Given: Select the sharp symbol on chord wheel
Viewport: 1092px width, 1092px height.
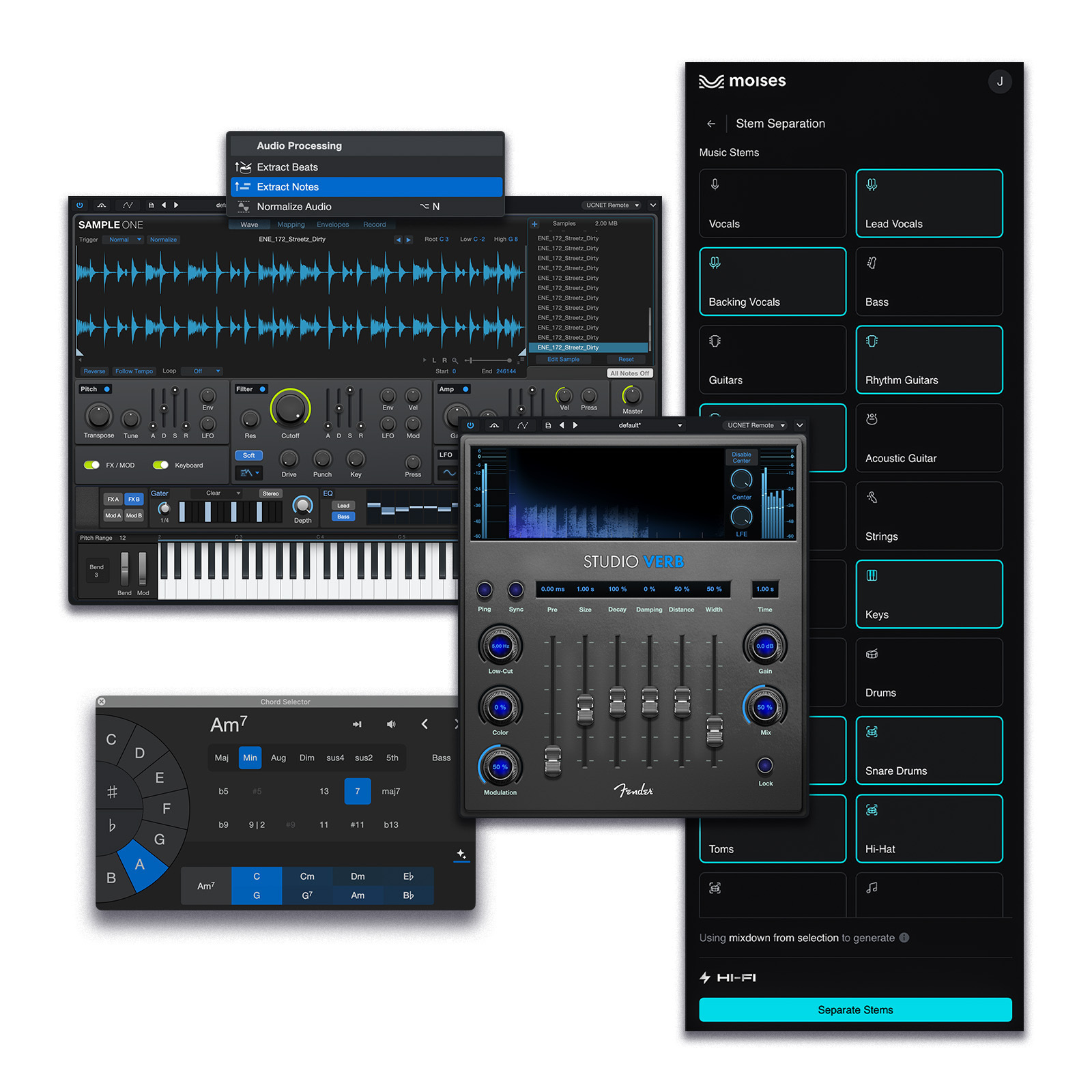Looking at the screenshot, I should (x=113, y=792).
